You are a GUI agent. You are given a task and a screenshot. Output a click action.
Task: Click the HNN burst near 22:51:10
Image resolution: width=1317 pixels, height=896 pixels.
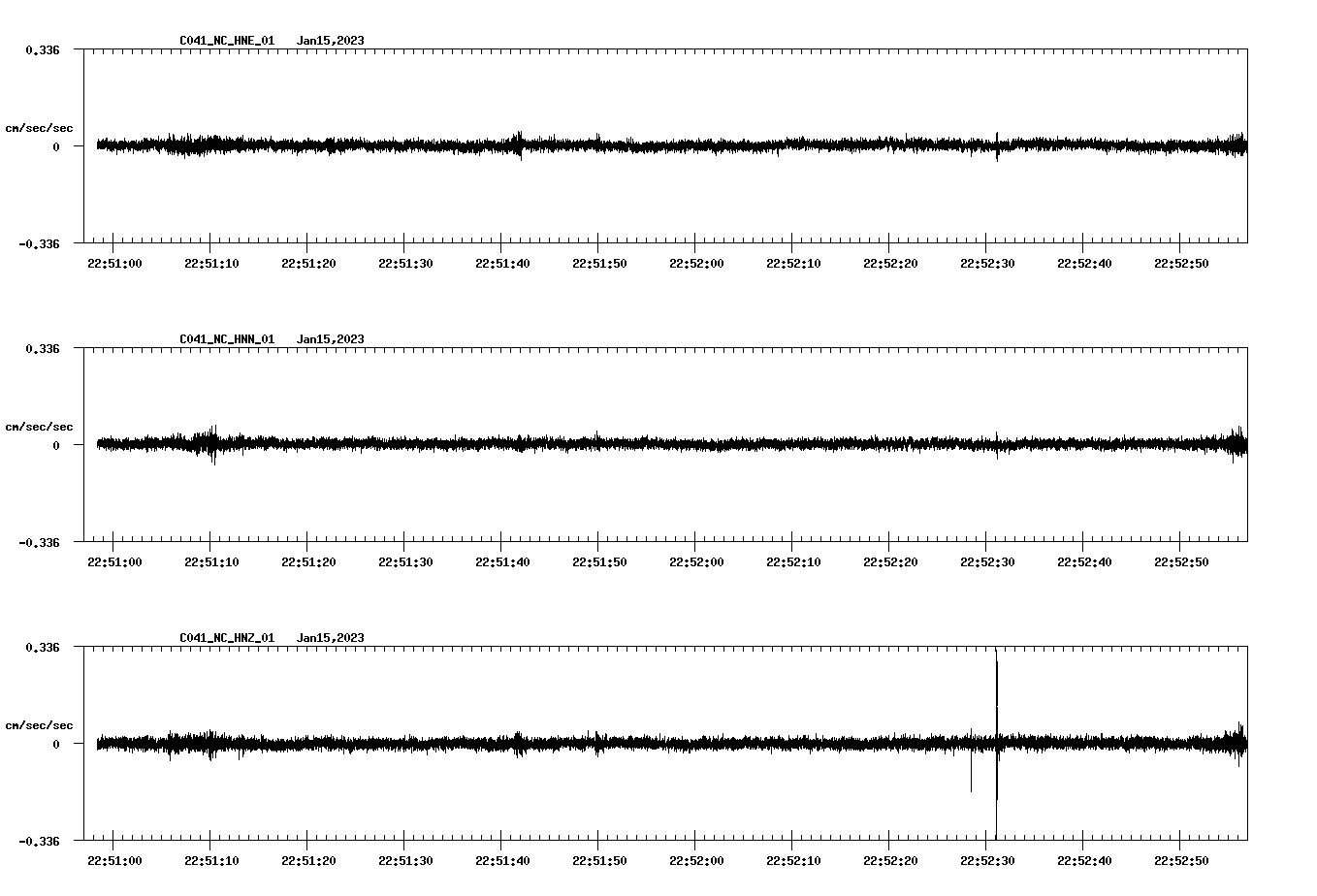[x=211, y=444]
